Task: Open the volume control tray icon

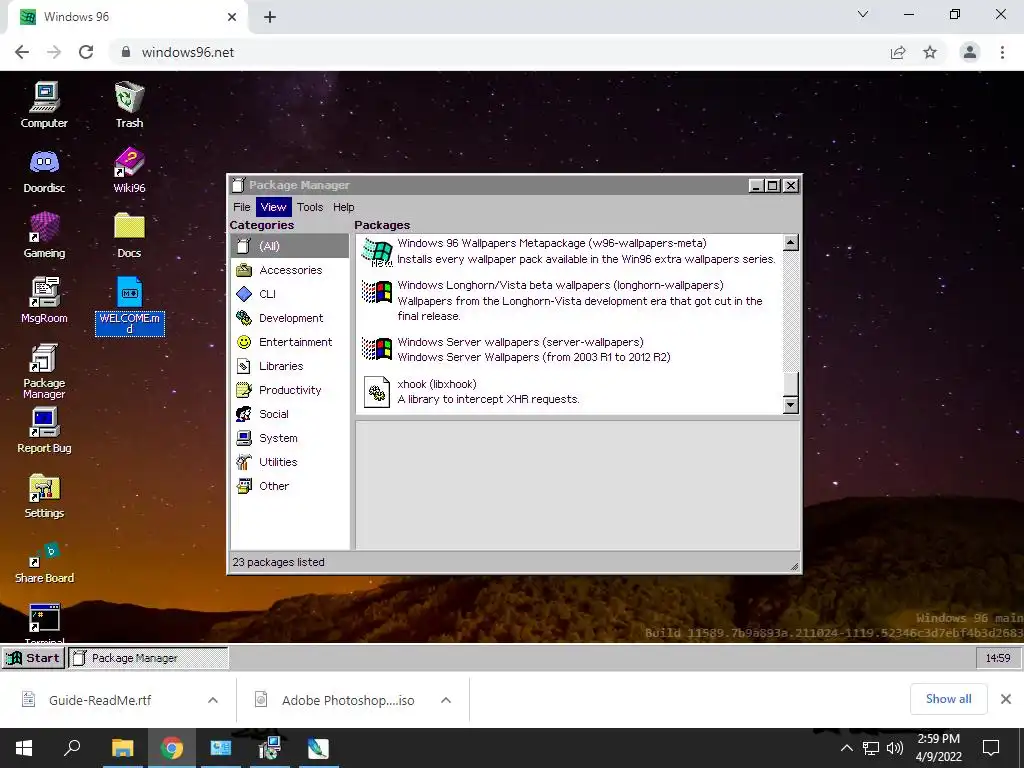Action: 895,748
